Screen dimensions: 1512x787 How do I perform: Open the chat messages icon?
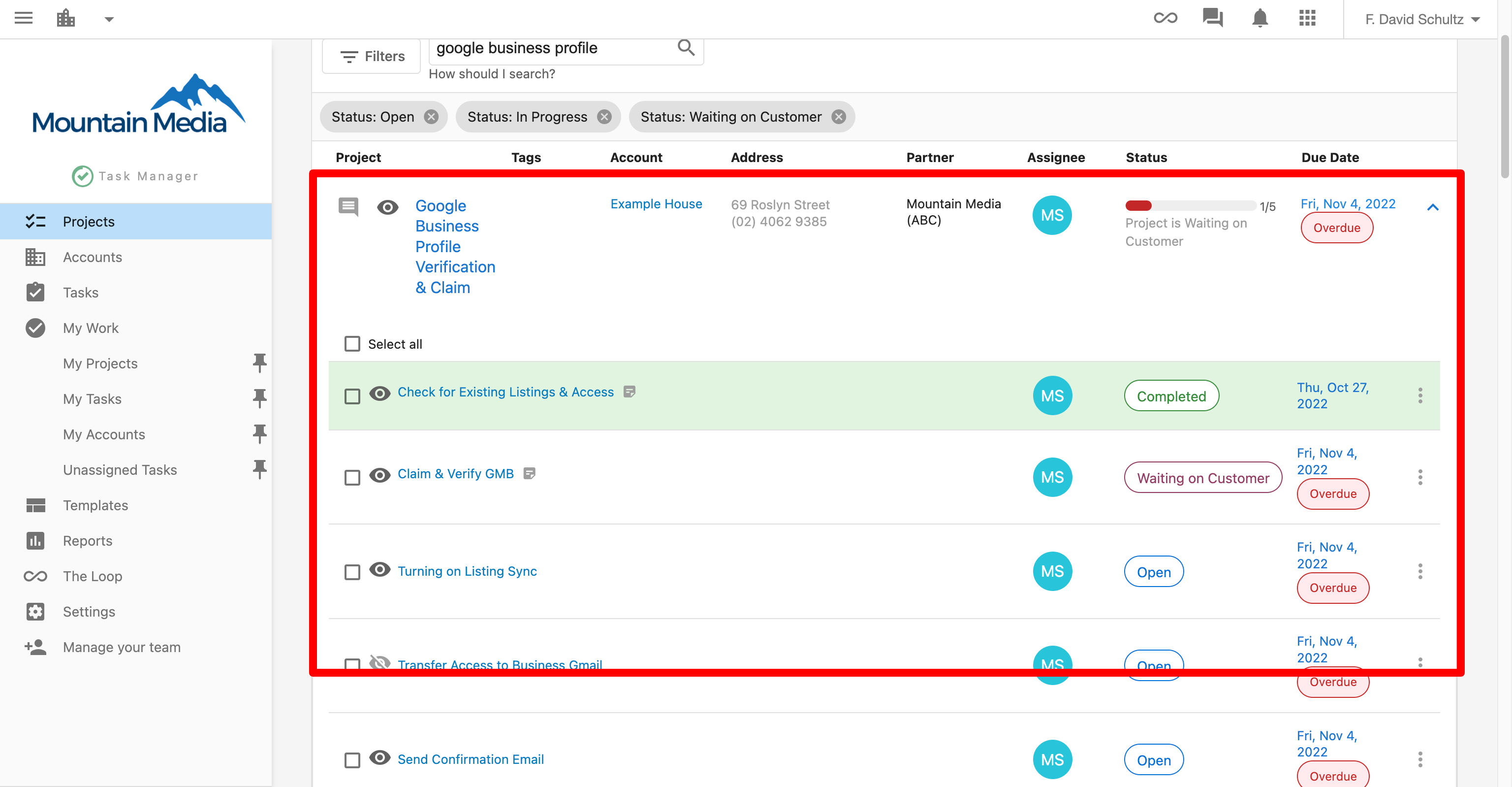click(1213, 18)
